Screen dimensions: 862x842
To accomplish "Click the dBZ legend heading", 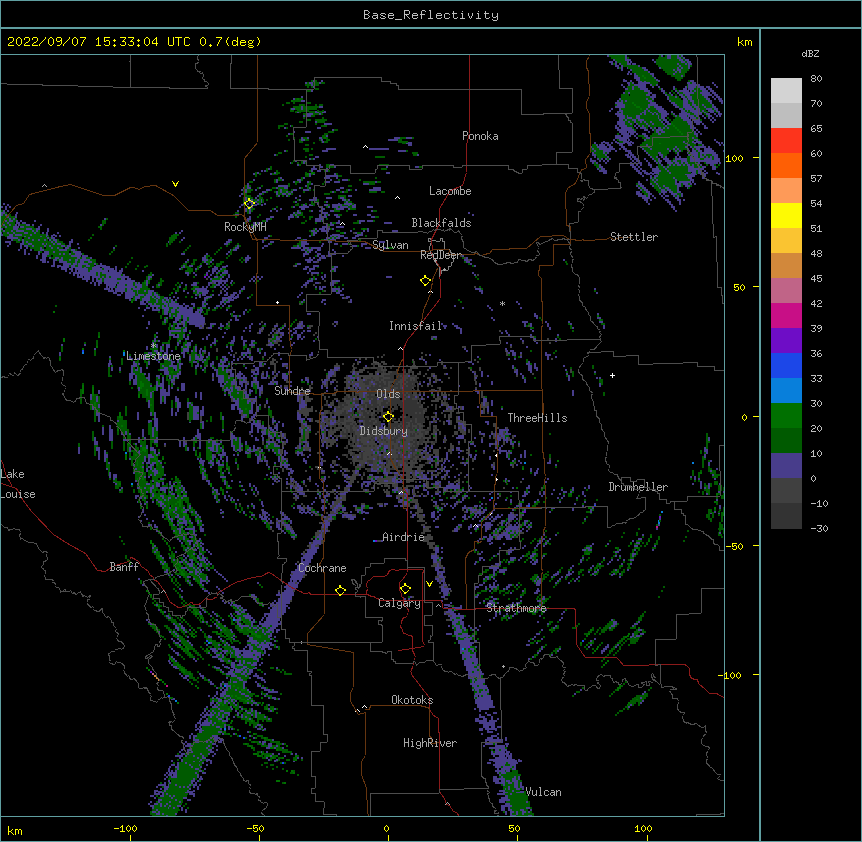I will point(810,53).
